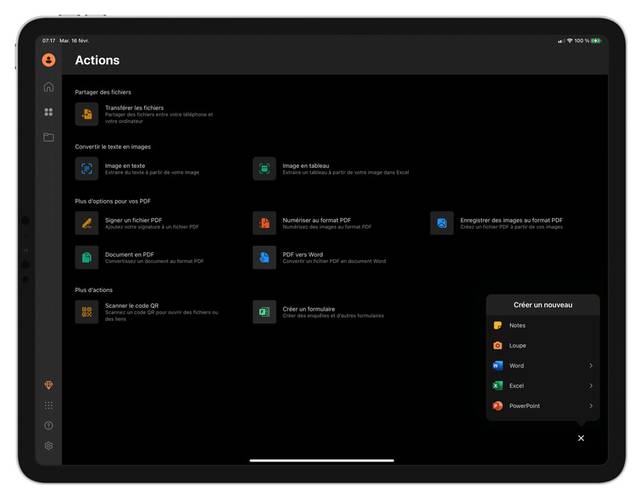Viewport: 643px width, 500px height.
Task: Open the orange profile avatar
Action: [x=48, y=60]
